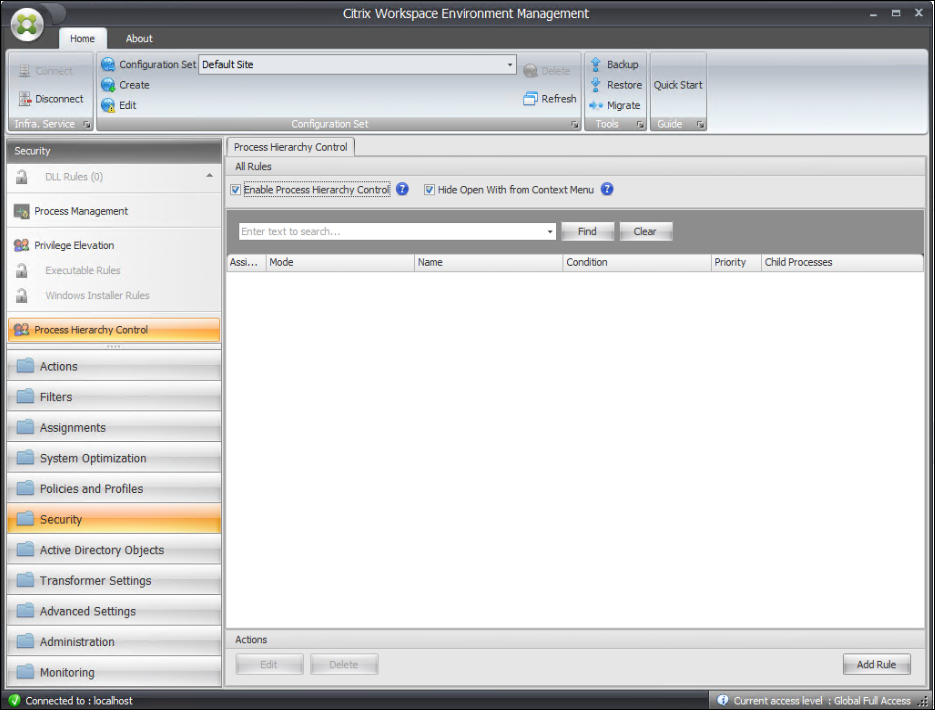
Task: Sort by the Condition column header
Action: pyautogui.click(x=637, y=262)
